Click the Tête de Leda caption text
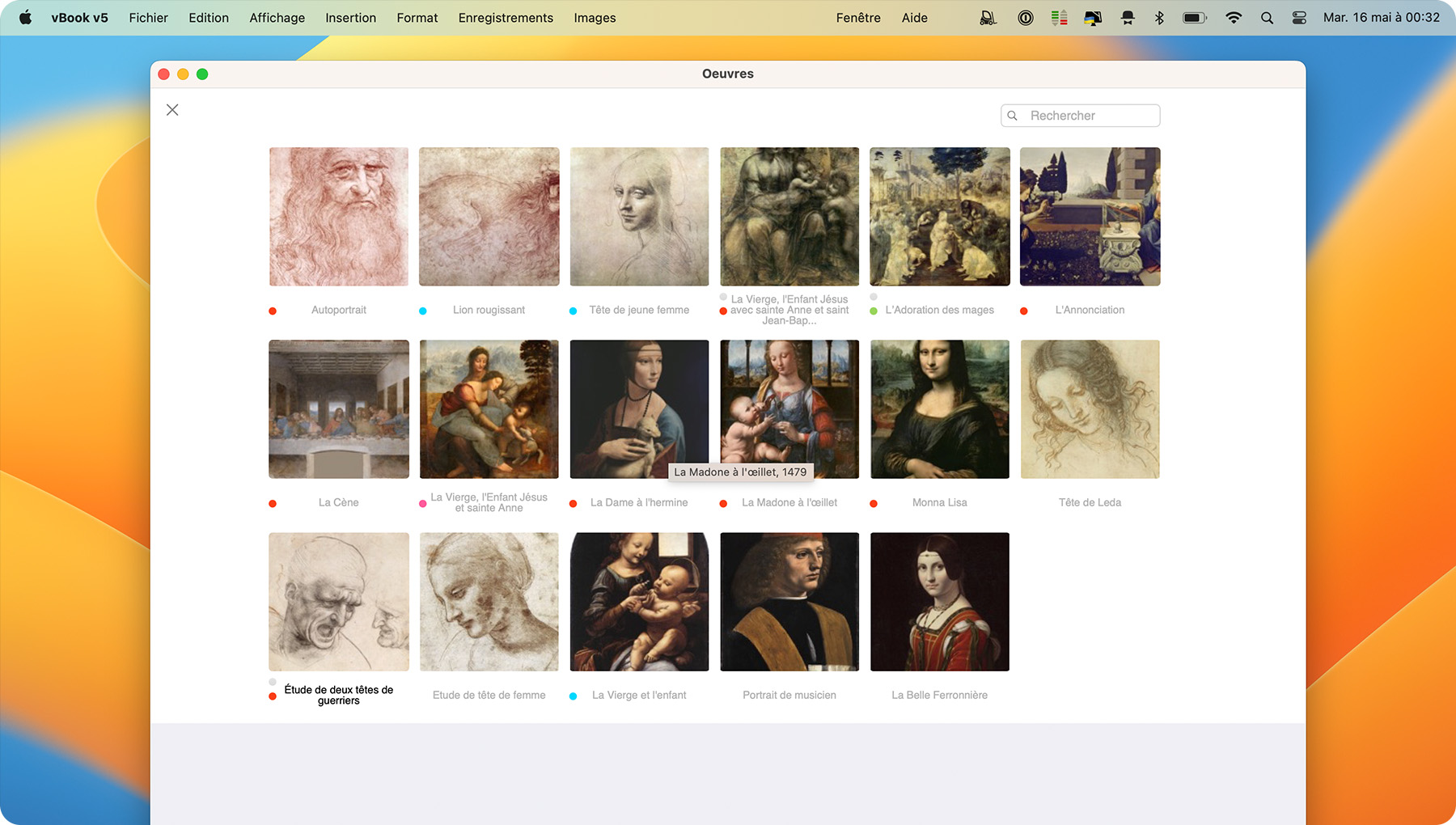Image resolution: width=1456 pixels, height=825 pixels. click(x=1090, y=502)
